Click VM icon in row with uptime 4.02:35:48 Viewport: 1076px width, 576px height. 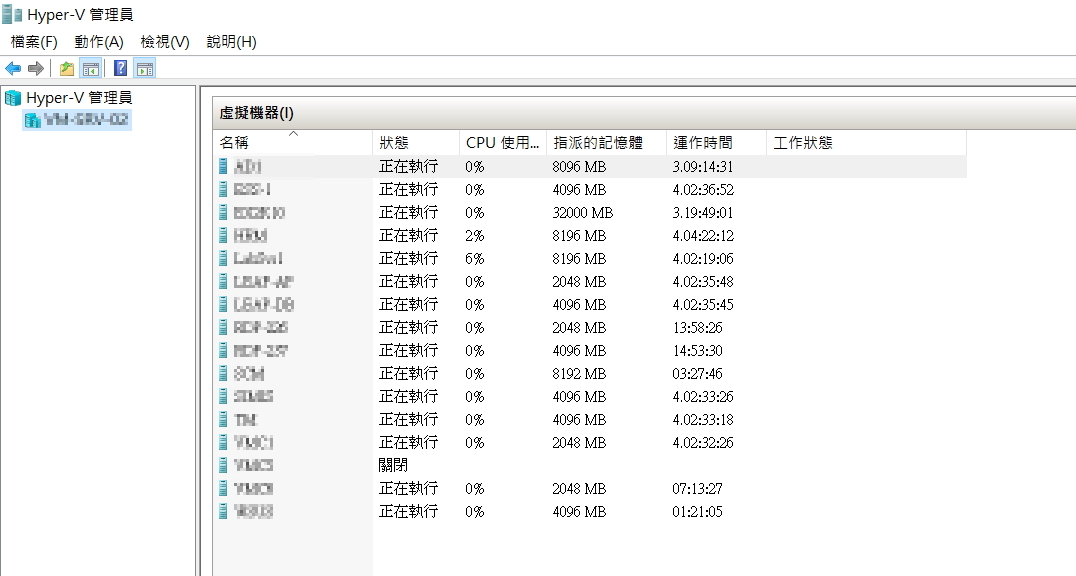click(x=223, y=281)
